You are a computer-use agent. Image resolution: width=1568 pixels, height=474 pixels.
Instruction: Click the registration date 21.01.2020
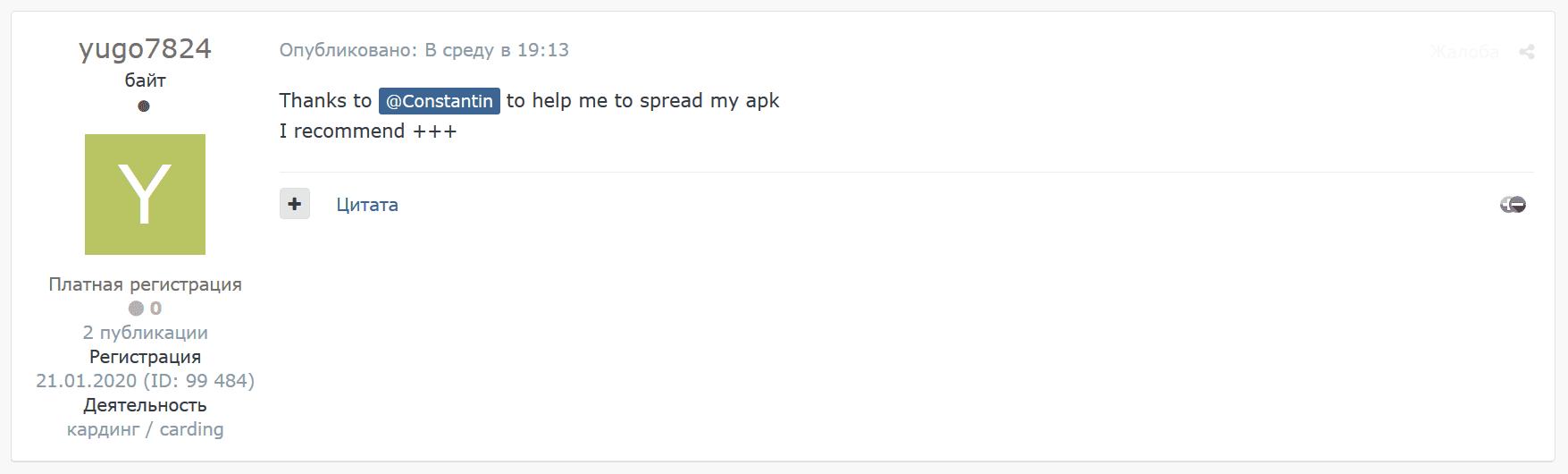pos(87,381)
